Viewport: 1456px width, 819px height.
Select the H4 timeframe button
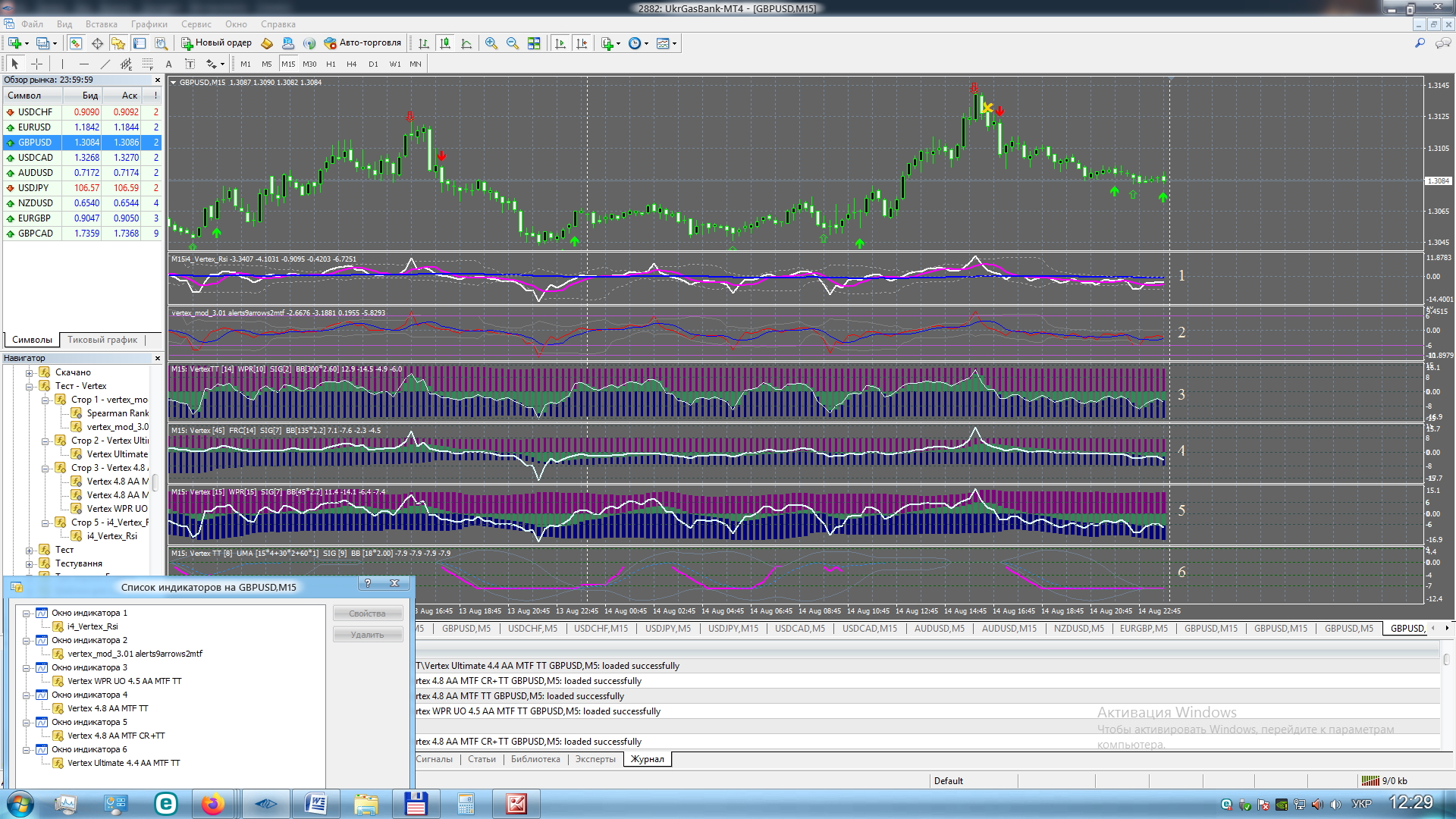coord(351,64)
